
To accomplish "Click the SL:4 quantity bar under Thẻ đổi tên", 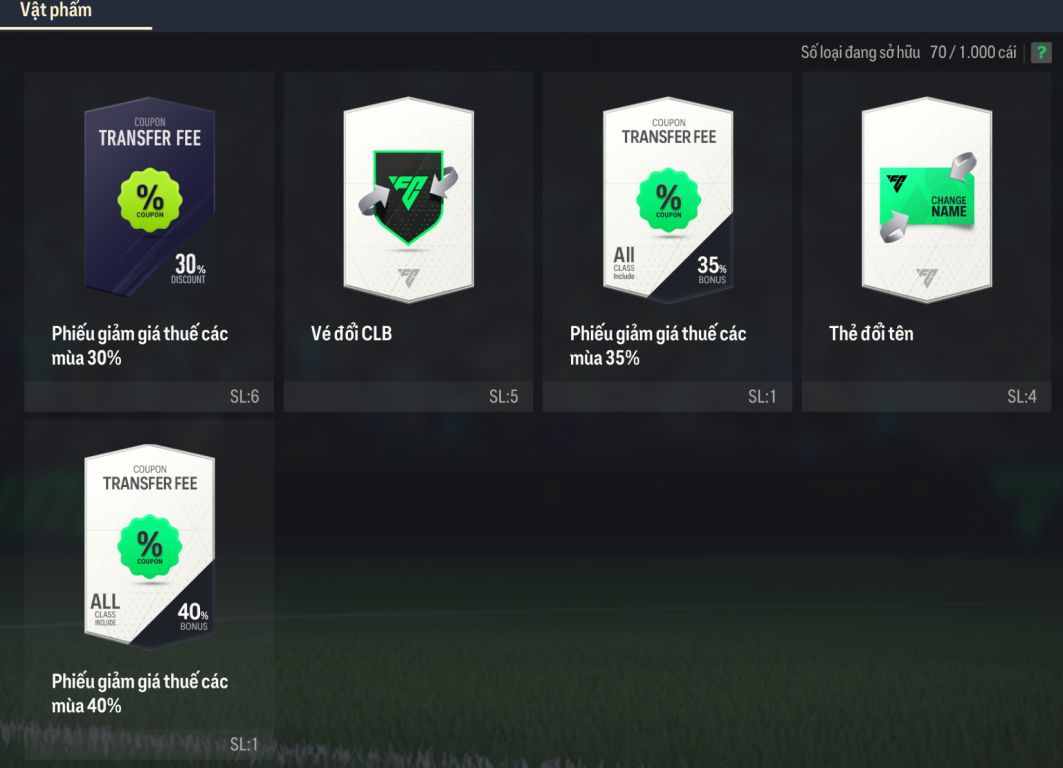I will point(927,397).
